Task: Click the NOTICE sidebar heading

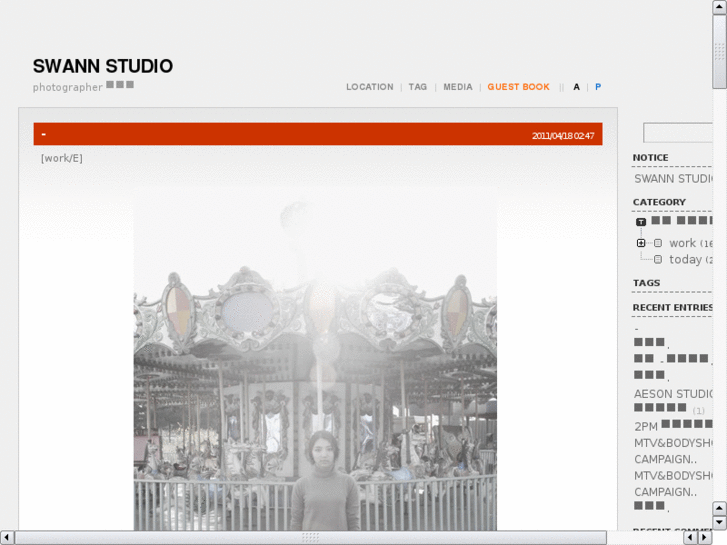Action: tap(650, 158)
